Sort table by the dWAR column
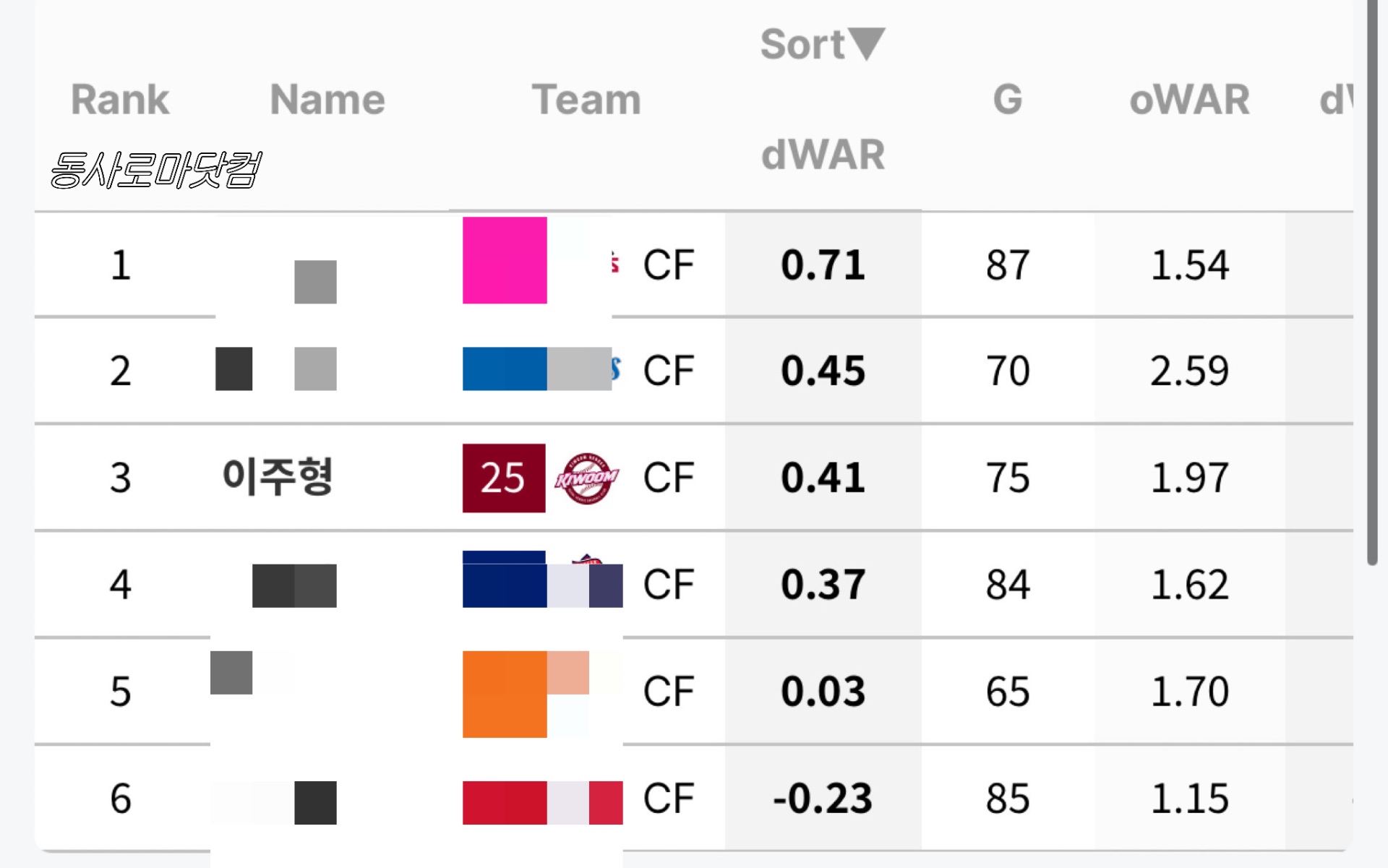 pyautogui.click(x=823, y=154)
